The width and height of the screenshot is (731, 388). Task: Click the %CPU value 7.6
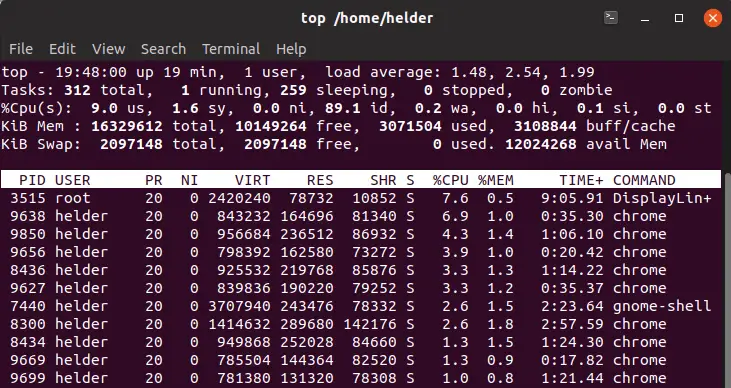tap(455, 198)
